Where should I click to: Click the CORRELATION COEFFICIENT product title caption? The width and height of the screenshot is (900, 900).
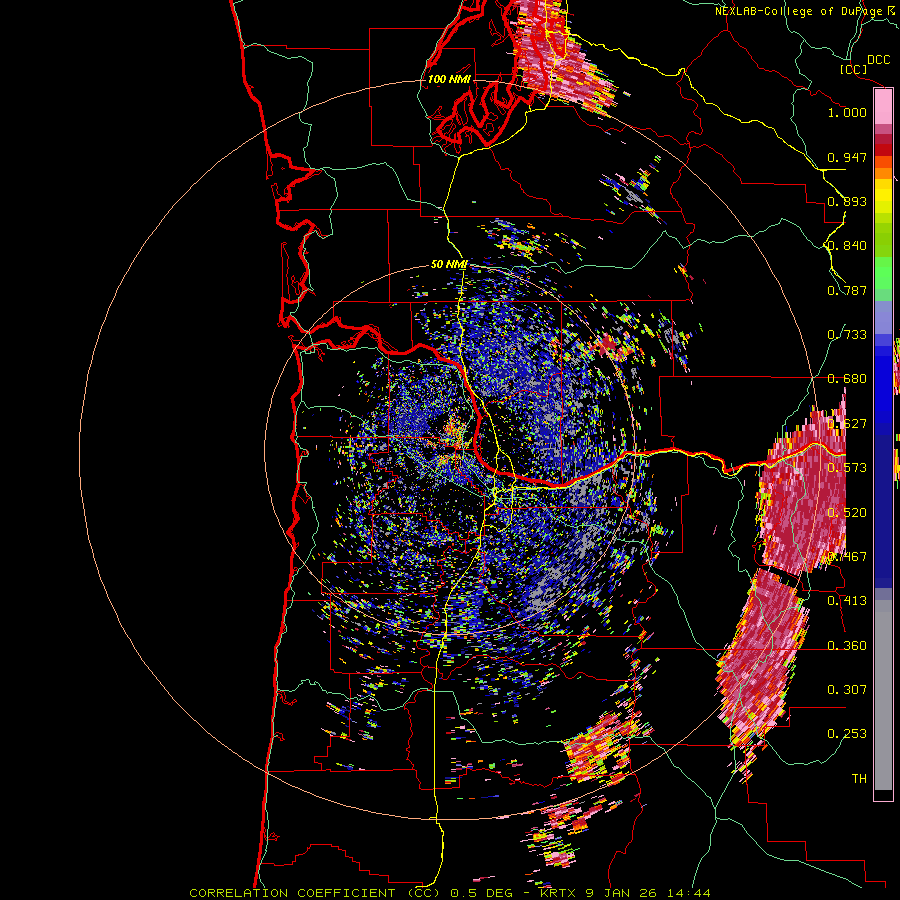(449, 893)
